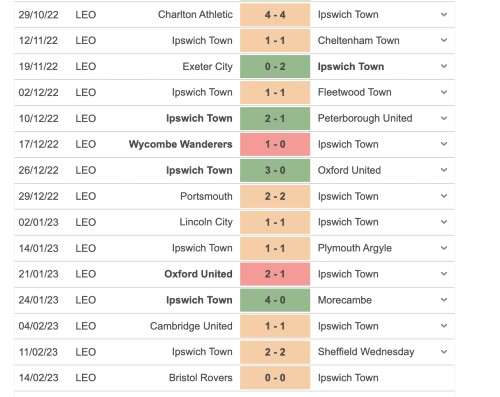500x397 pixels.
Task: Expand the Morecambe 4-0 match row
Action: (x=444, y=300)
